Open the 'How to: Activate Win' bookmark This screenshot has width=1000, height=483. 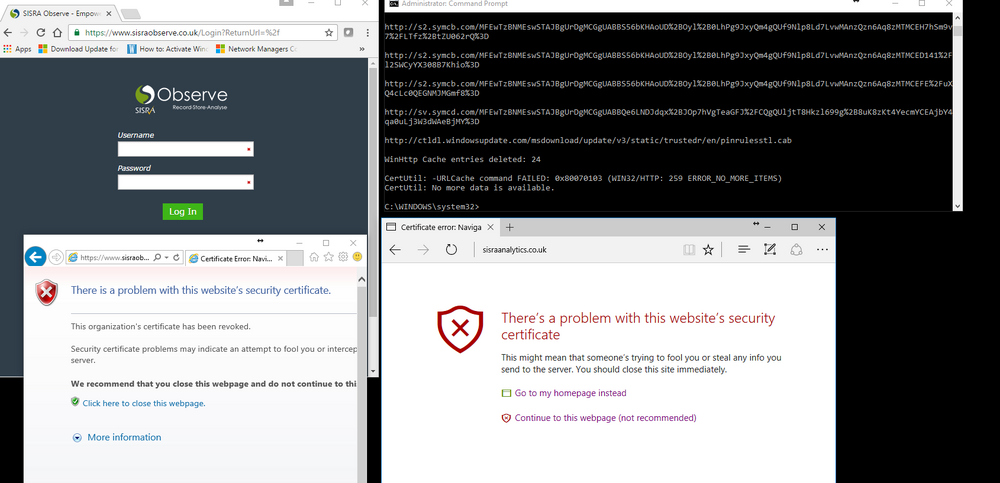168,48
